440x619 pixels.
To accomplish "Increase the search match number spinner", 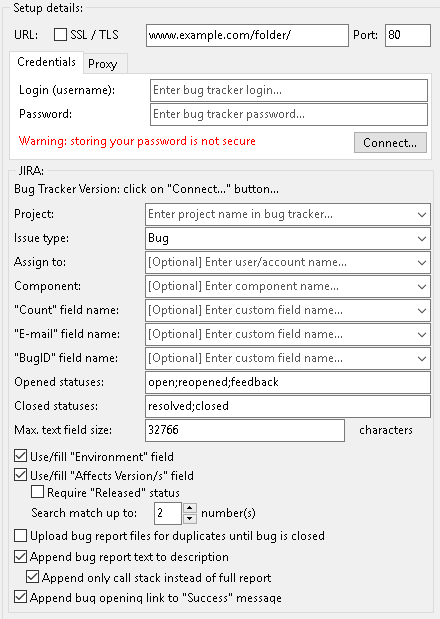I will 190,508.
